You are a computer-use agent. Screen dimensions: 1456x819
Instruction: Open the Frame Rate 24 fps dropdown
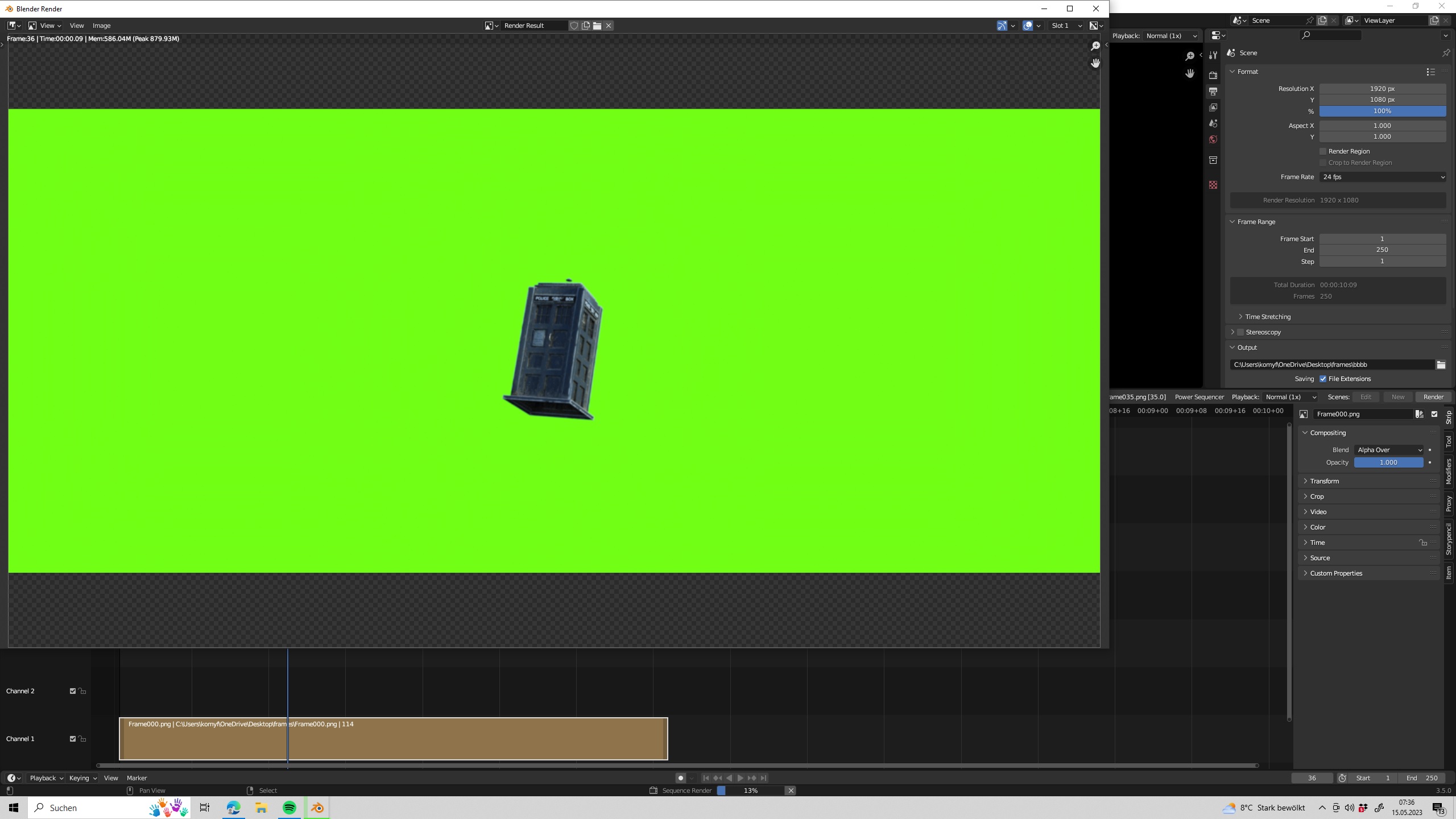pyautogui.click(x=1382, y=177)
